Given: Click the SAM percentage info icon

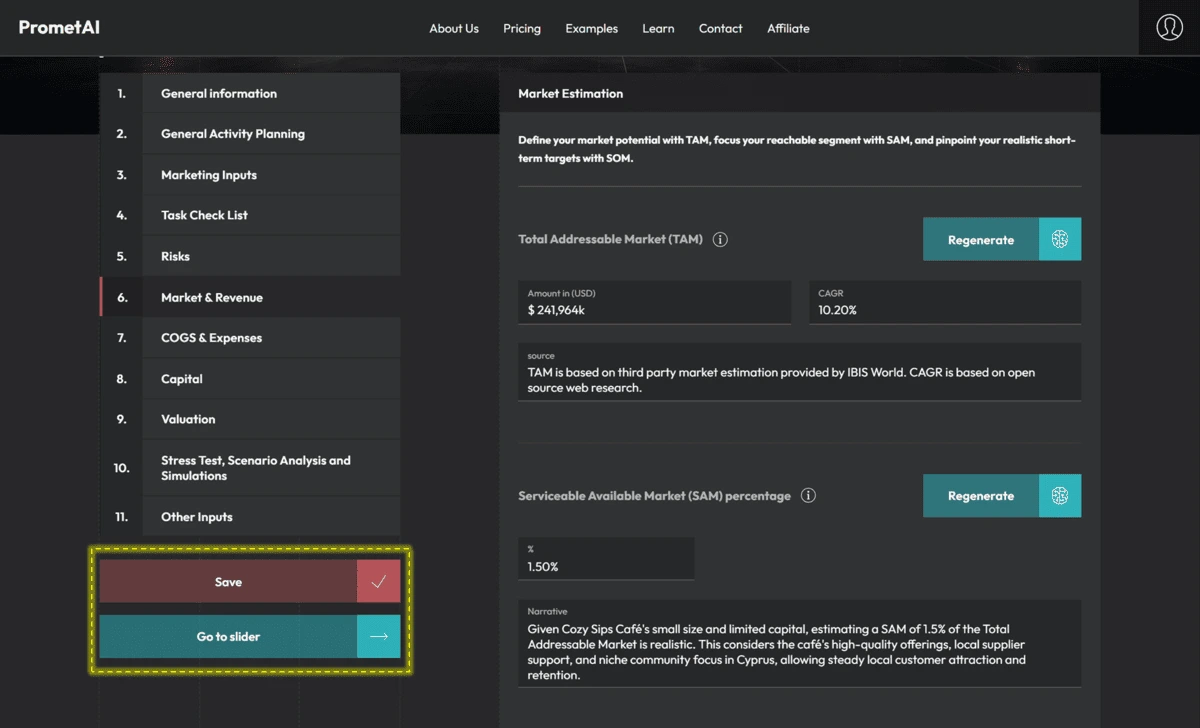Looking at the screenshot, I should tap(809, 495).
